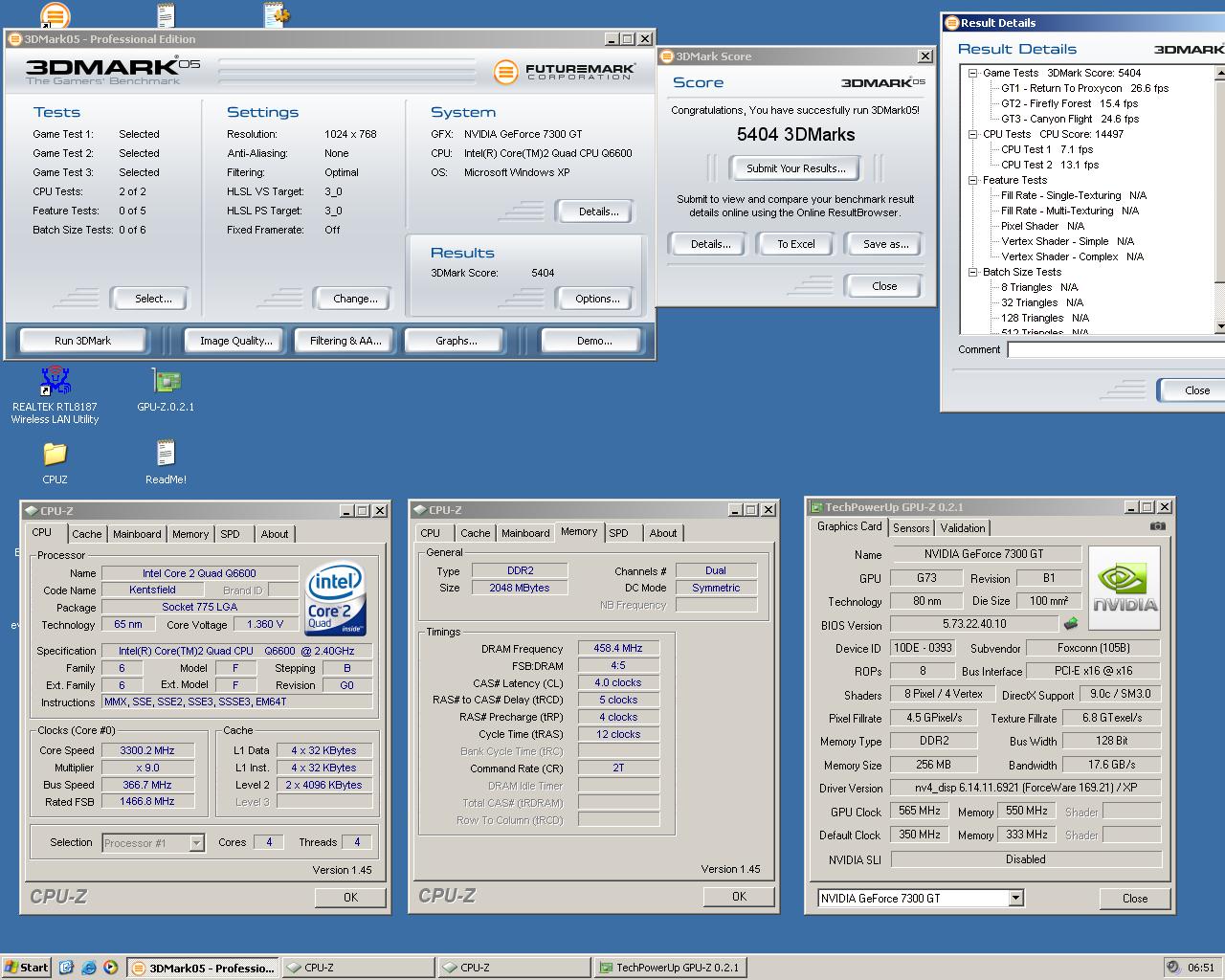Screen dimensions: 1225x980
Task: Select the GT2 - Firefly Forest row
Action: [1069, 103]
